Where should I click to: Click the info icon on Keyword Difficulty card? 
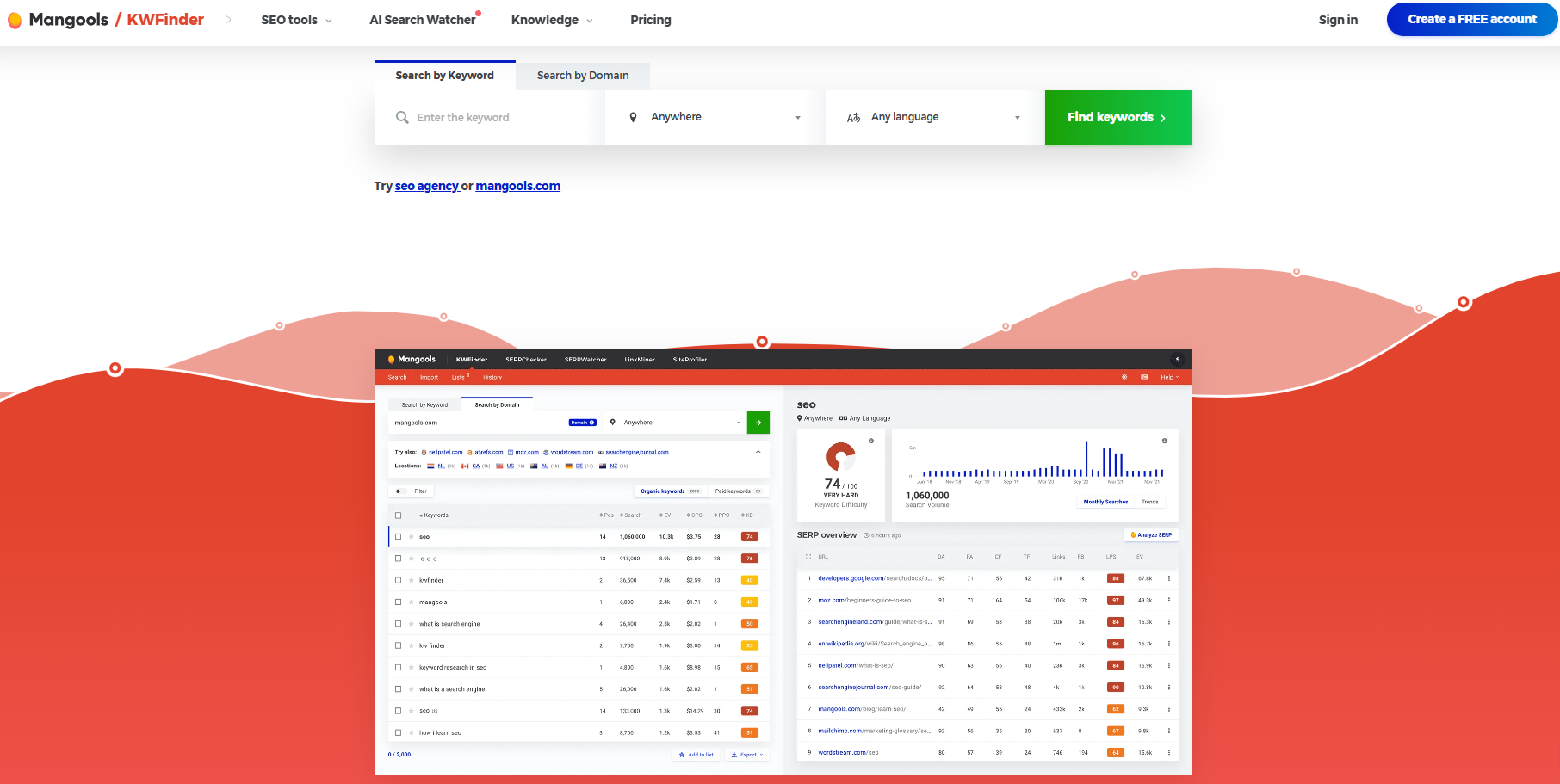[x=870, y=441]
